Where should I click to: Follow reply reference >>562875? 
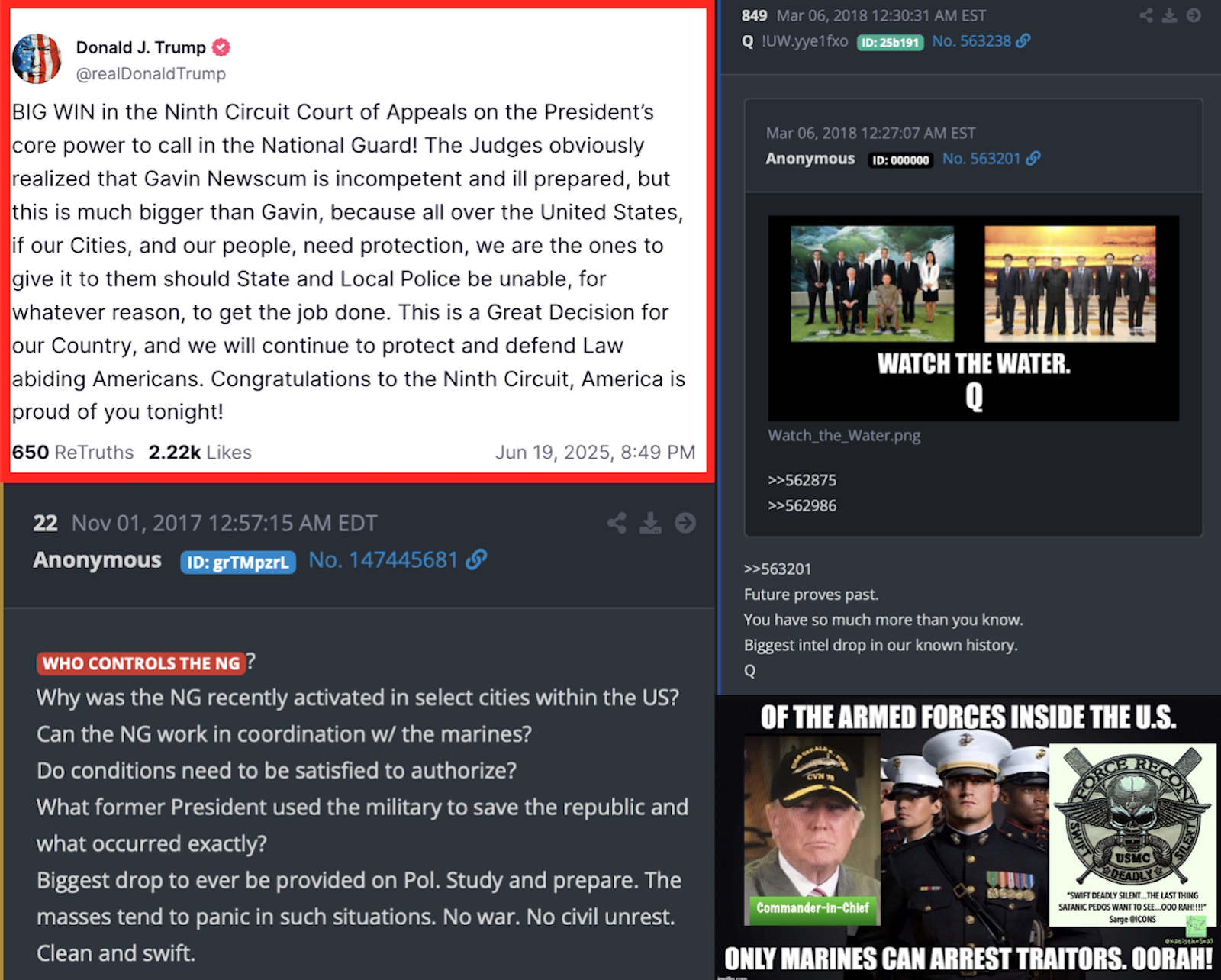pyautogui.click(x=802, y=480)
